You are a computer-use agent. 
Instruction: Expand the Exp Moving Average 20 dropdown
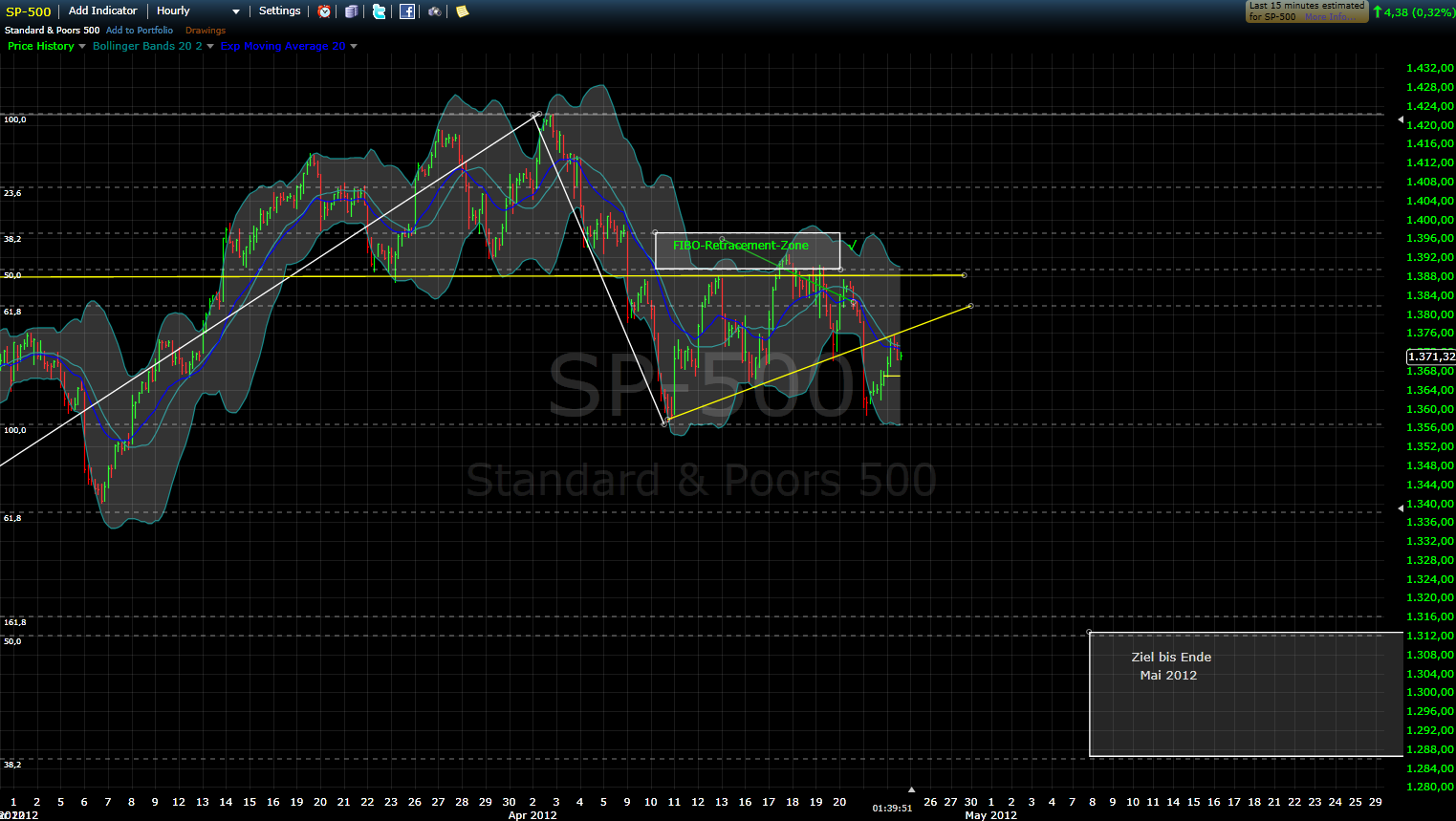[x=354, y=47]
